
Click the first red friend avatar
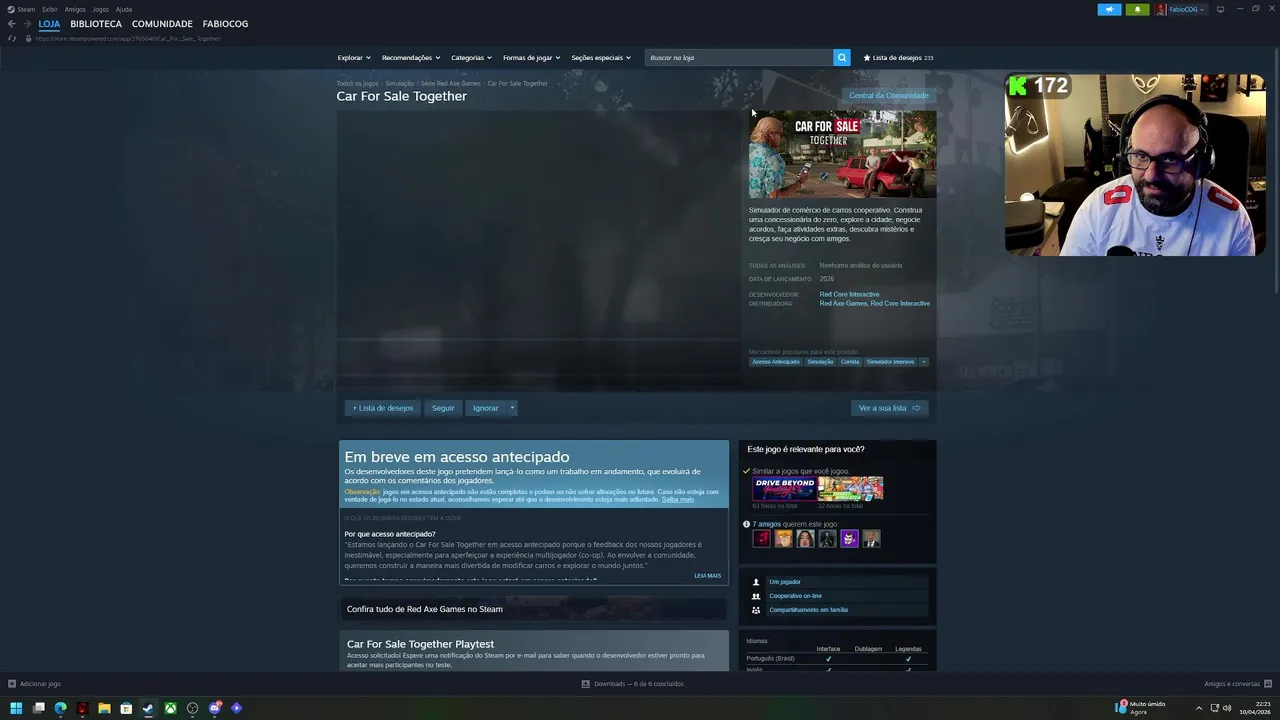point(761,539)
